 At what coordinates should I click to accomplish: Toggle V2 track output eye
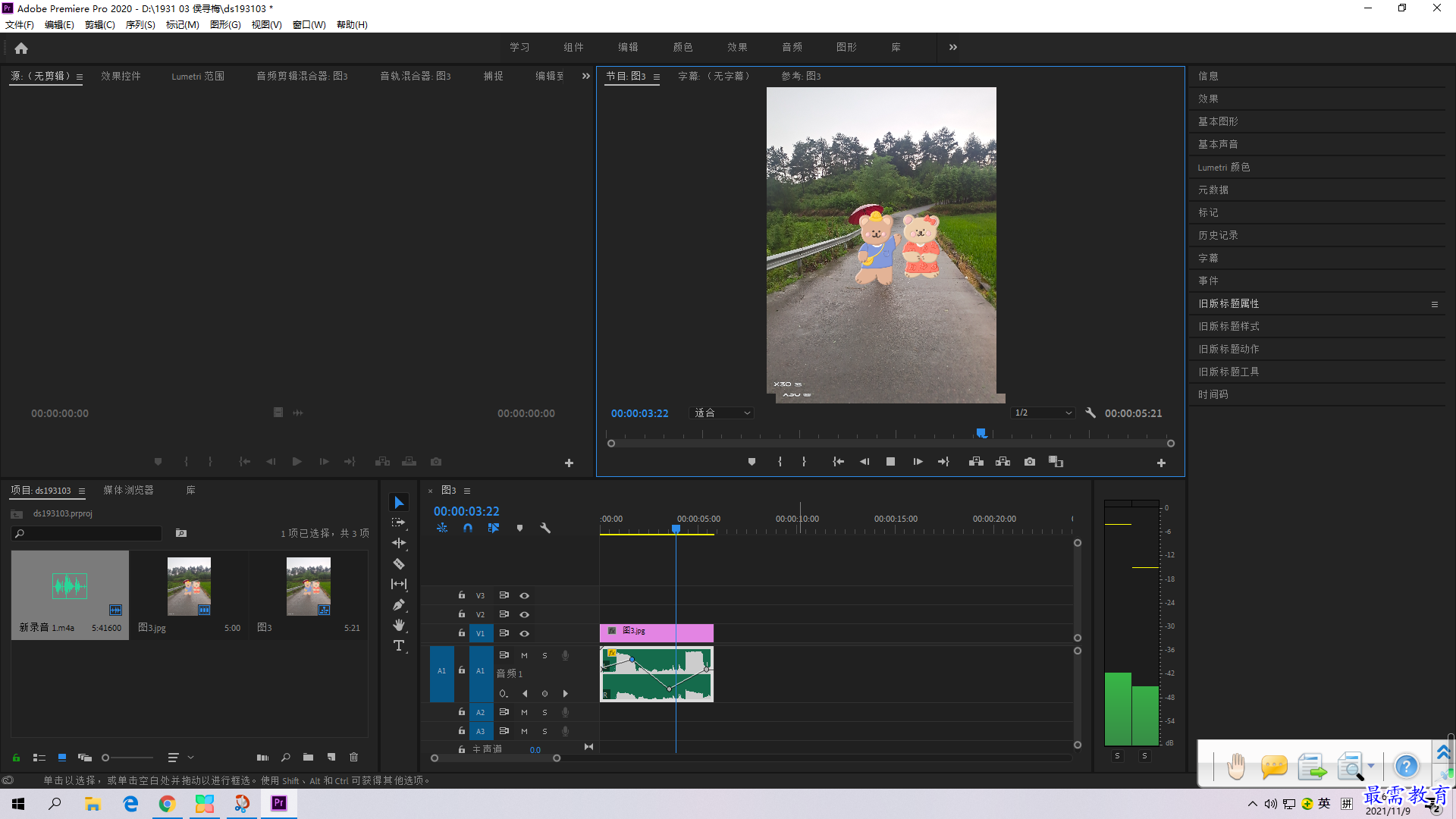[524, 614]
